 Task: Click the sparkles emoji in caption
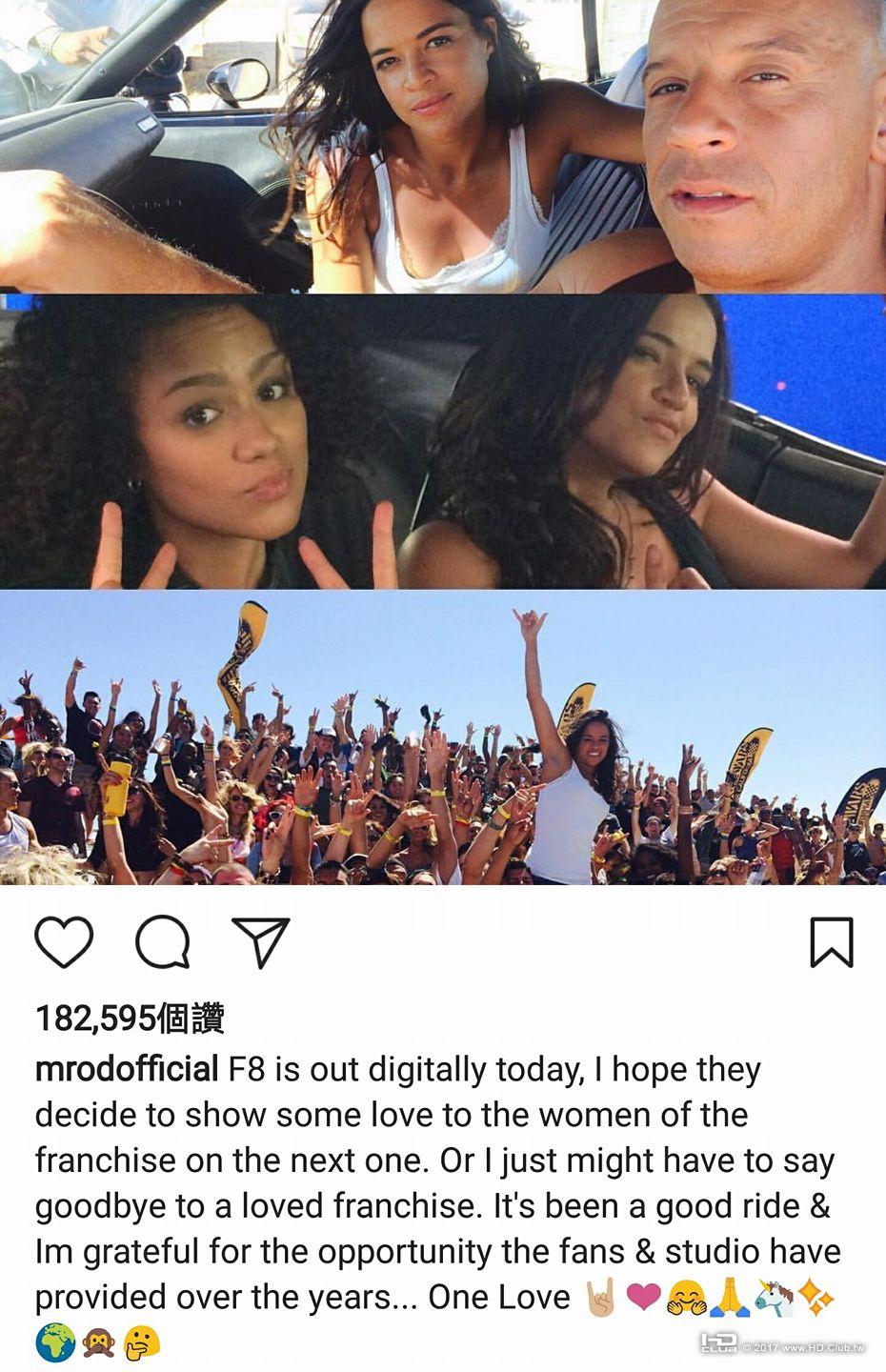pos(817,1298)
